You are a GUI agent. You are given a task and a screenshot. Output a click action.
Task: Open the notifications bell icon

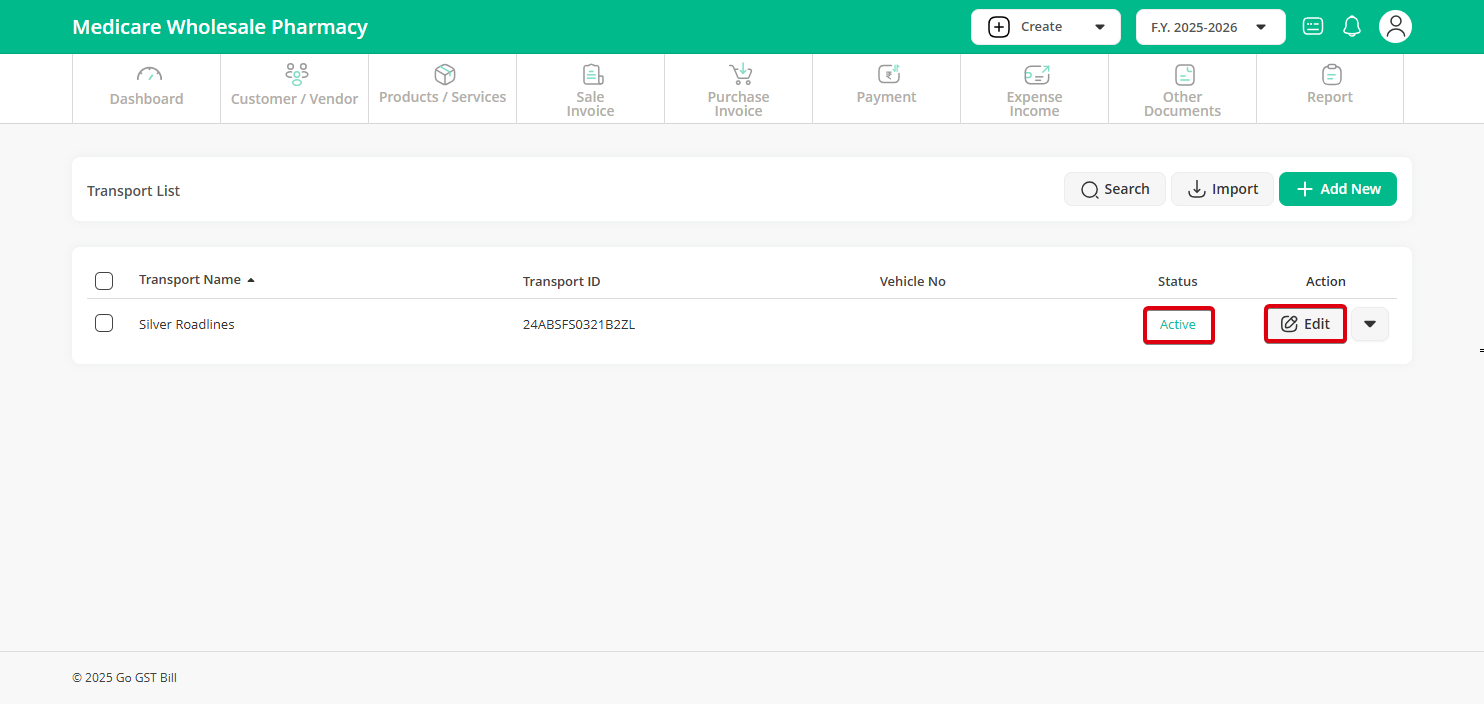coord(1352,27)
